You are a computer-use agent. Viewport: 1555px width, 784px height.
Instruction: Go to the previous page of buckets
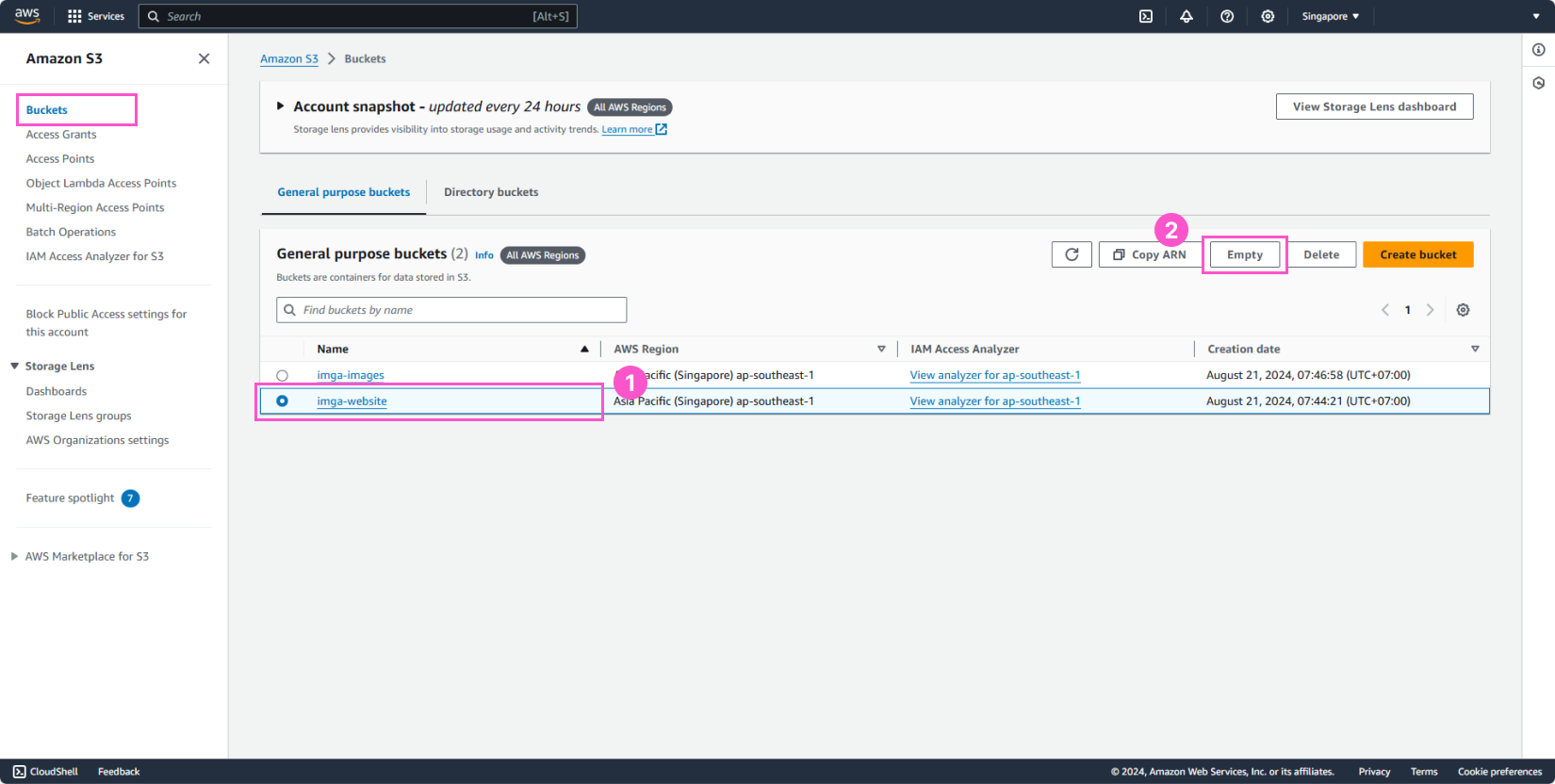click(1385, 310)
